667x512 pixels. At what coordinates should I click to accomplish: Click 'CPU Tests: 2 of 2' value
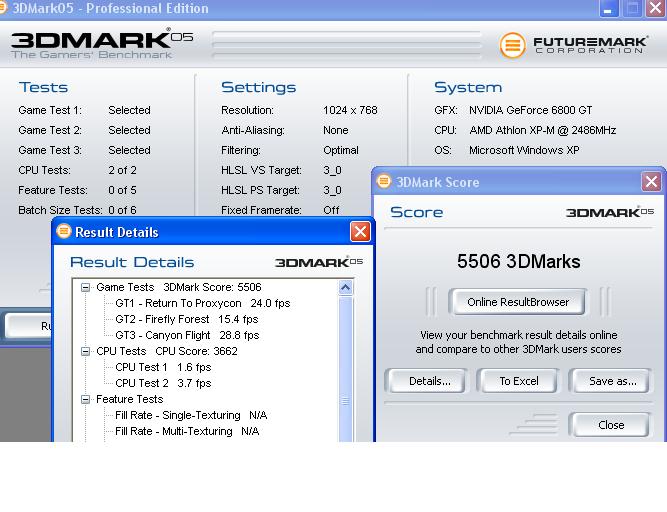122,170
